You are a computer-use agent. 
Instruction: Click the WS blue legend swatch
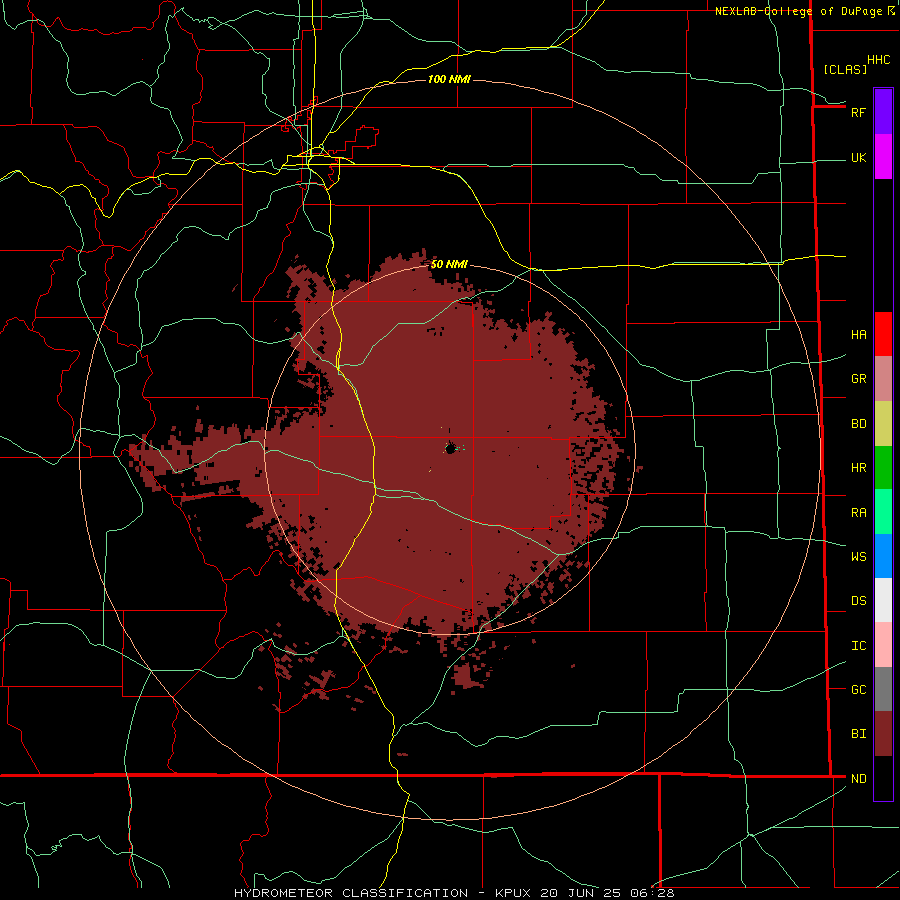coord(883,556)
